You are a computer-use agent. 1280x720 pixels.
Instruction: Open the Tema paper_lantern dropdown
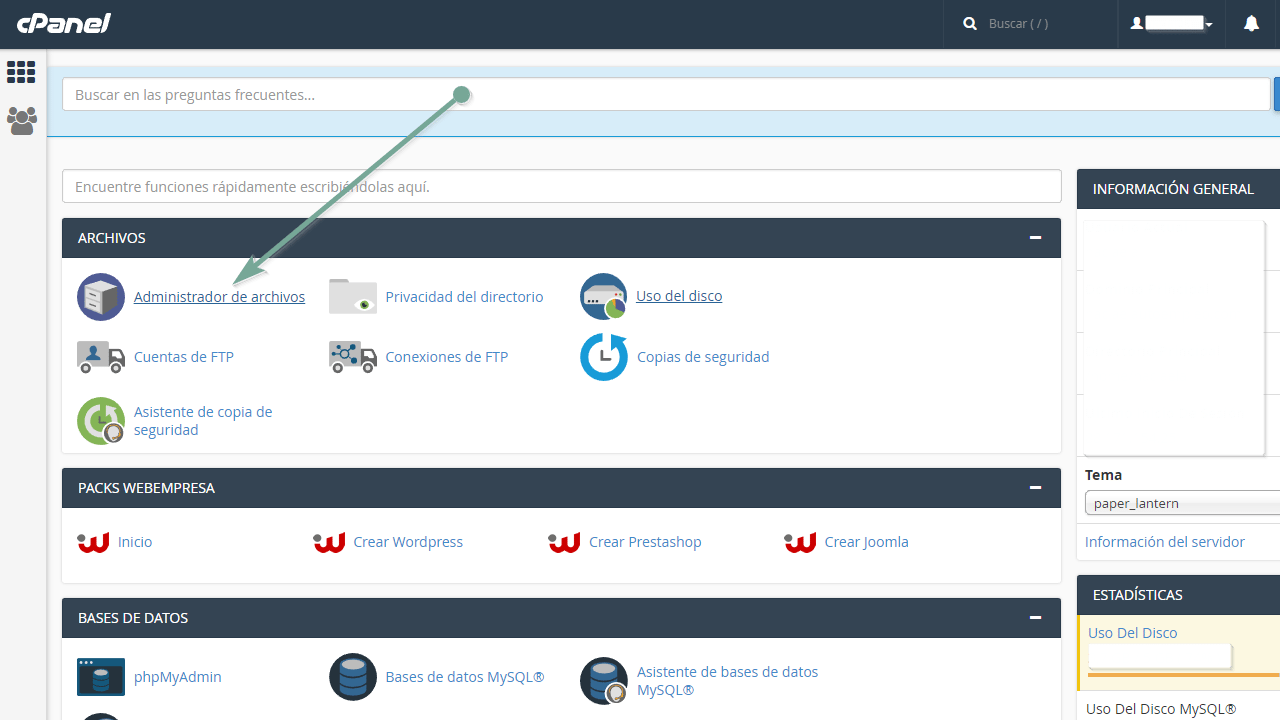[1182, 503]
